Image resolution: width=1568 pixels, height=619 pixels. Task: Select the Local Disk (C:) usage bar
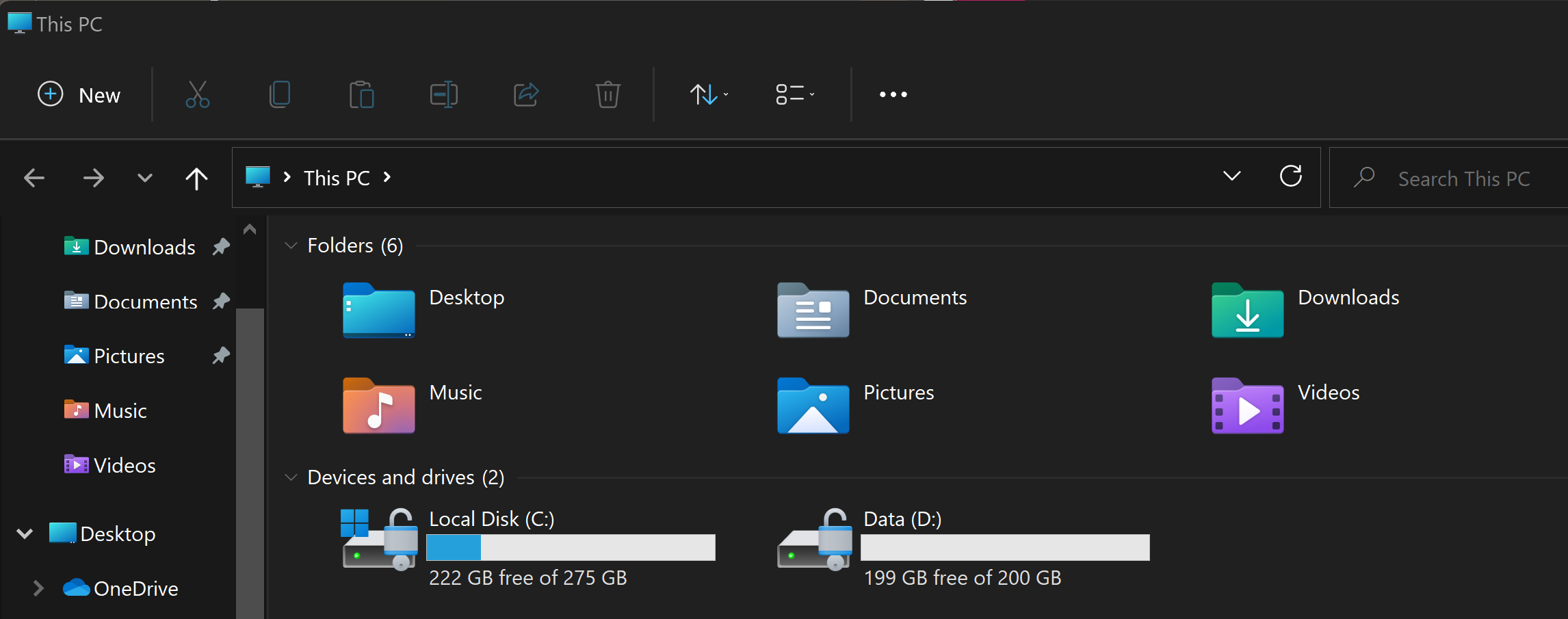tap(571, 547)
